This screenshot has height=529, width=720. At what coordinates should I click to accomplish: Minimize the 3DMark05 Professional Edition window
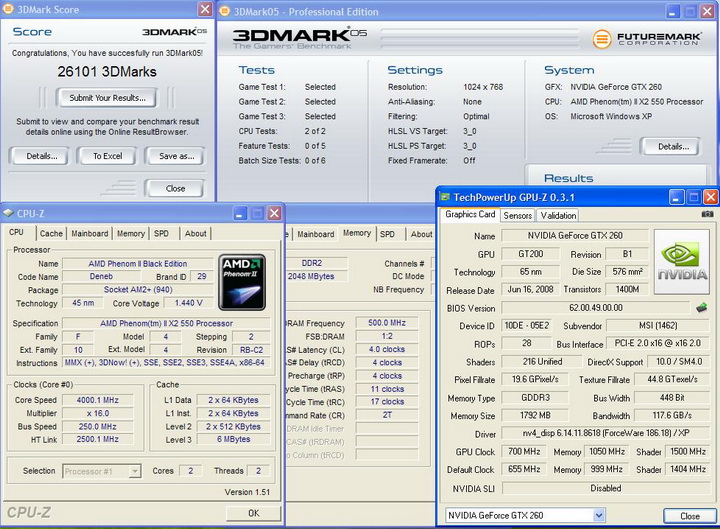point(673,11)
